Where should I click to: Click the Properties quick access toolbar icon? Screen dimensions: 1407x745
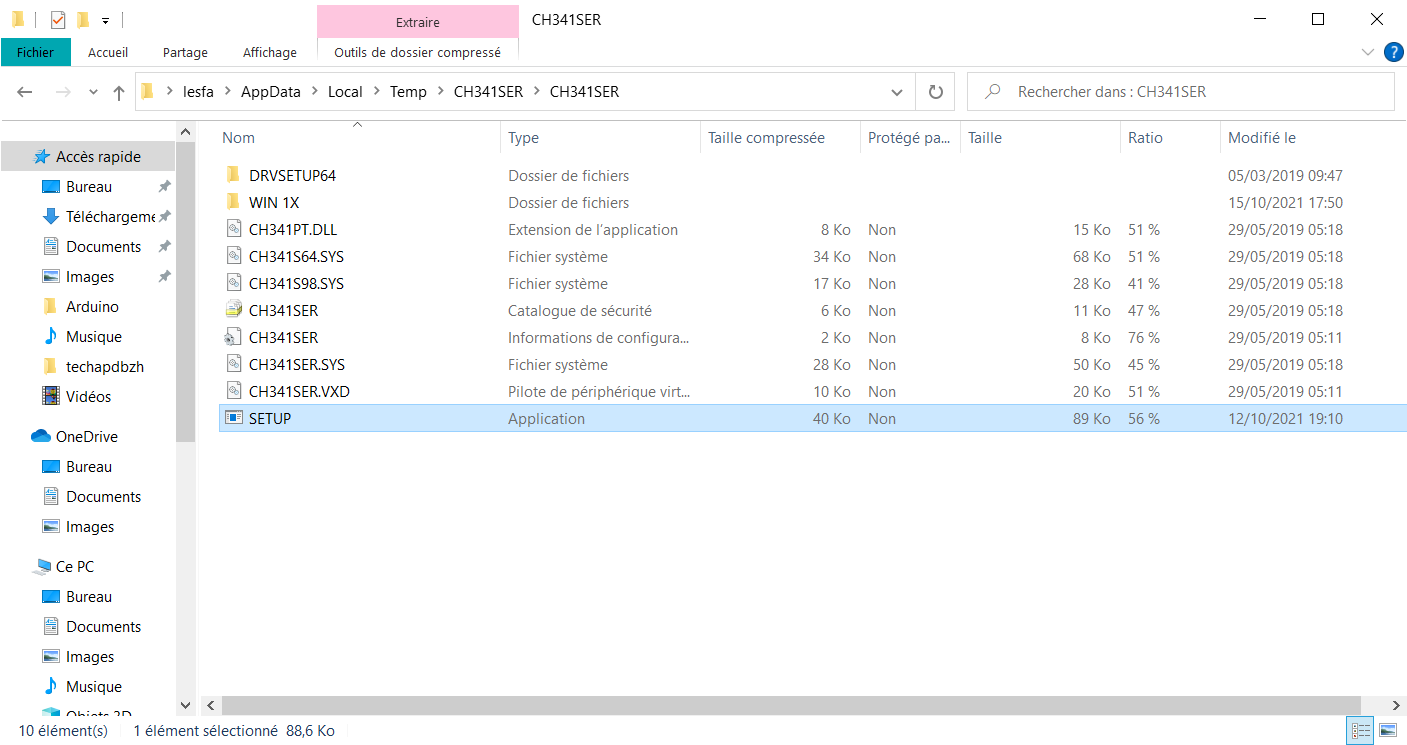(x=57, y=19)
